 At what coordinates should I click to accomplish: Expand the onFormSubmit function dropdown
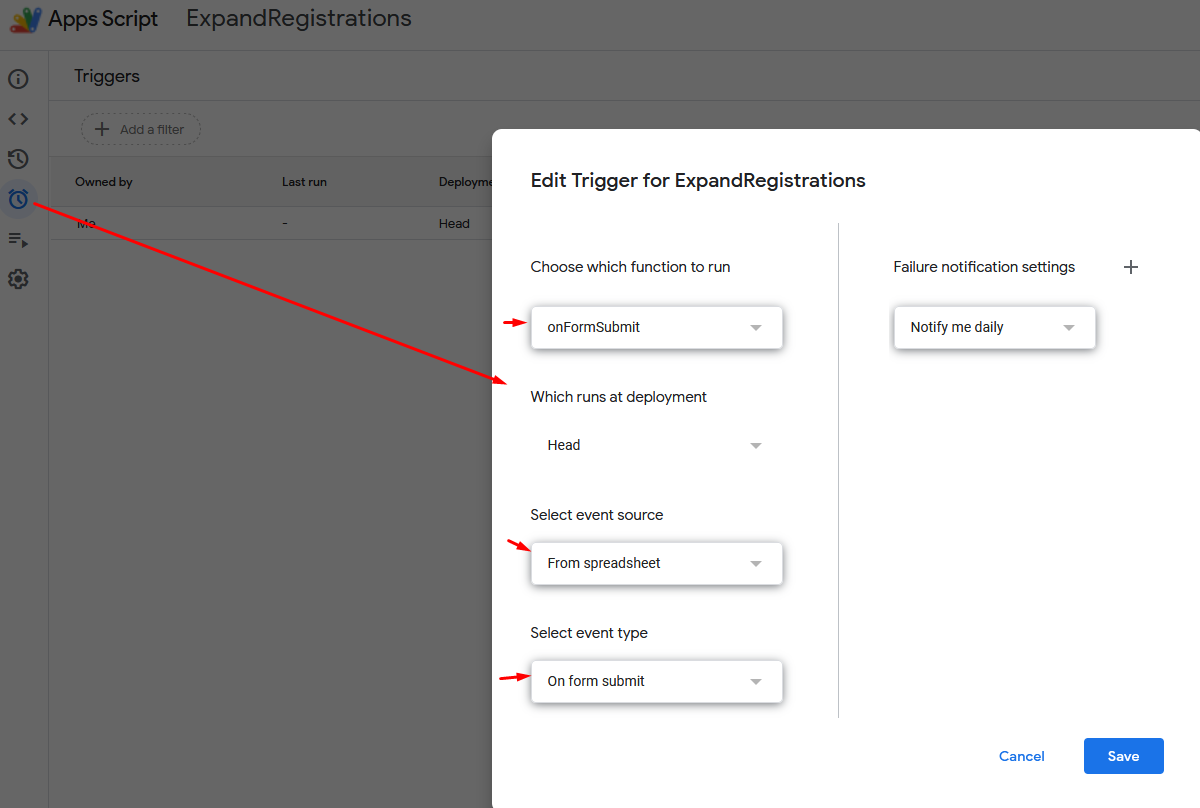tap(656, 327)
